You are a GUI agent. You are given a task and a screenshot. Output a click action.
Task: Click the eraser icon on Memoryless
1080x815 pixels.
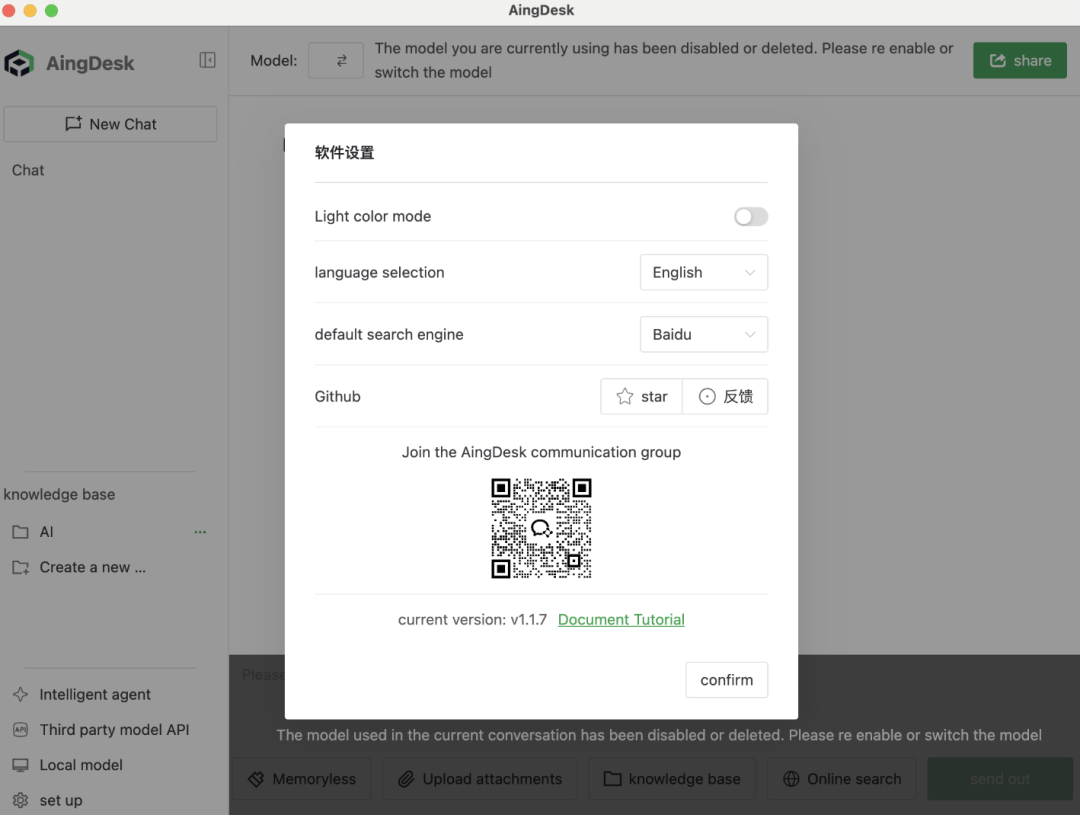tap(256, 779)
